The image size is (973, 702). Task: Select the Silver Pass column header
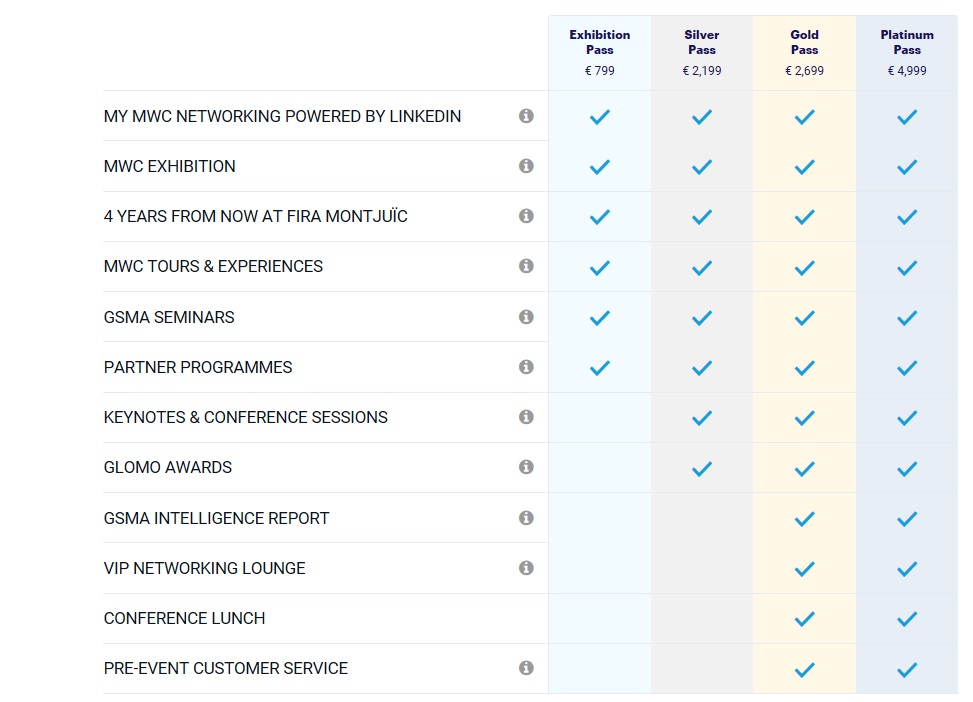(702, 52)
